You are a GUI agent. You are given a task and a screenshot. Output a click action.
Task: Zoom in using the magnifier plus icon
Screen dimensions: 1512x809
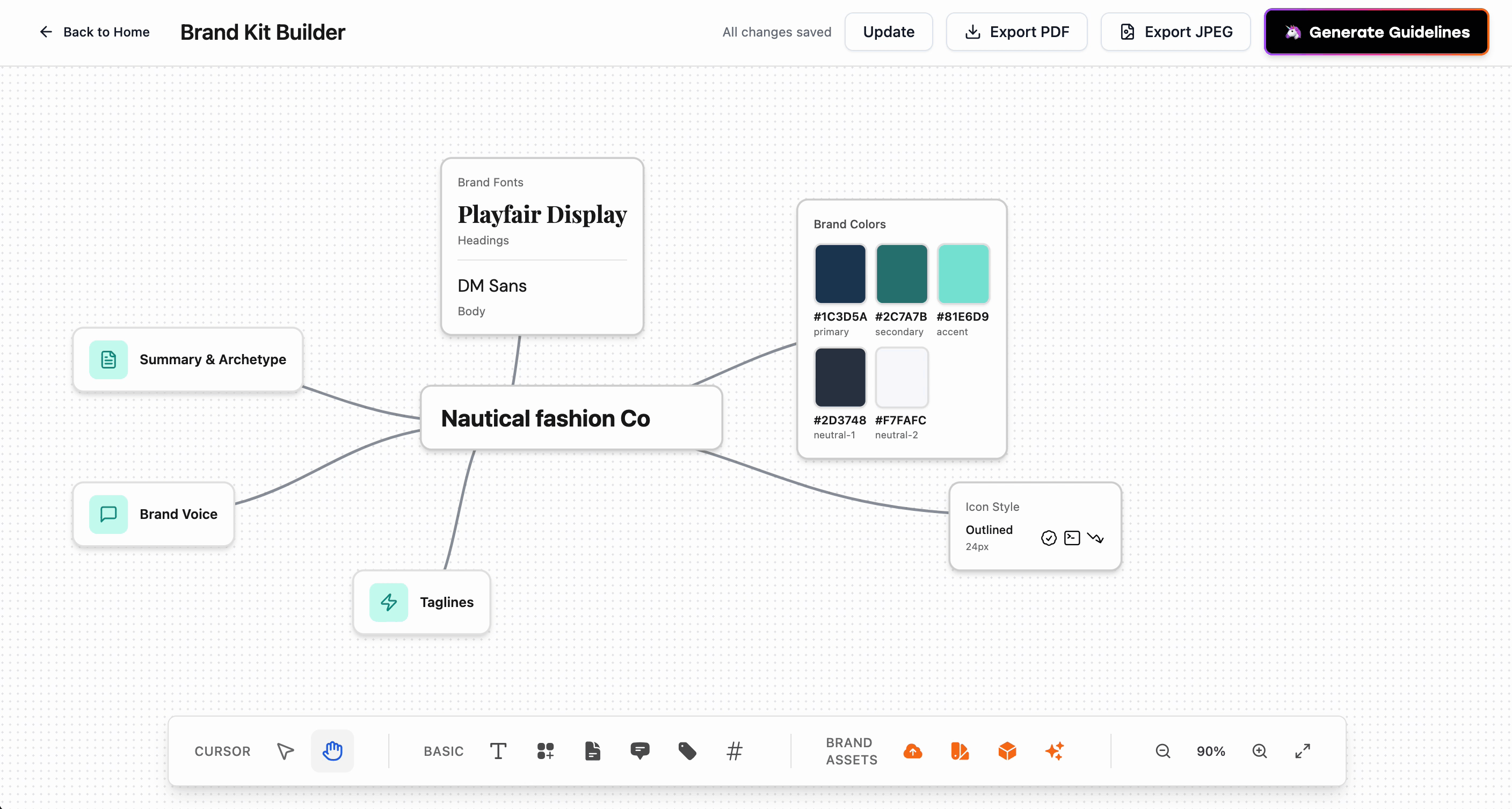[1260, 751]
